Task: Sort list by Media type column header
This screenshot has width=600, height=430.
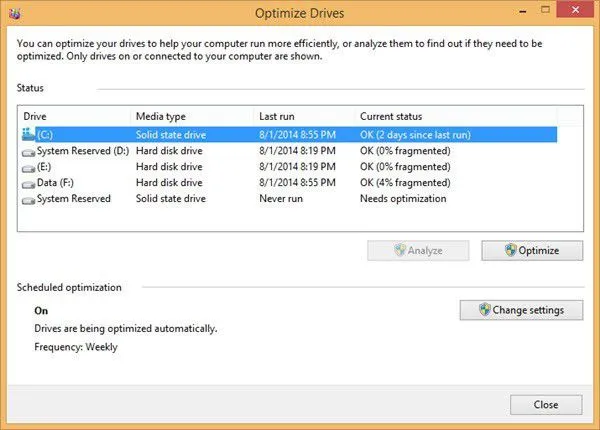Action: pyautogui.click(x=190, y=116)
